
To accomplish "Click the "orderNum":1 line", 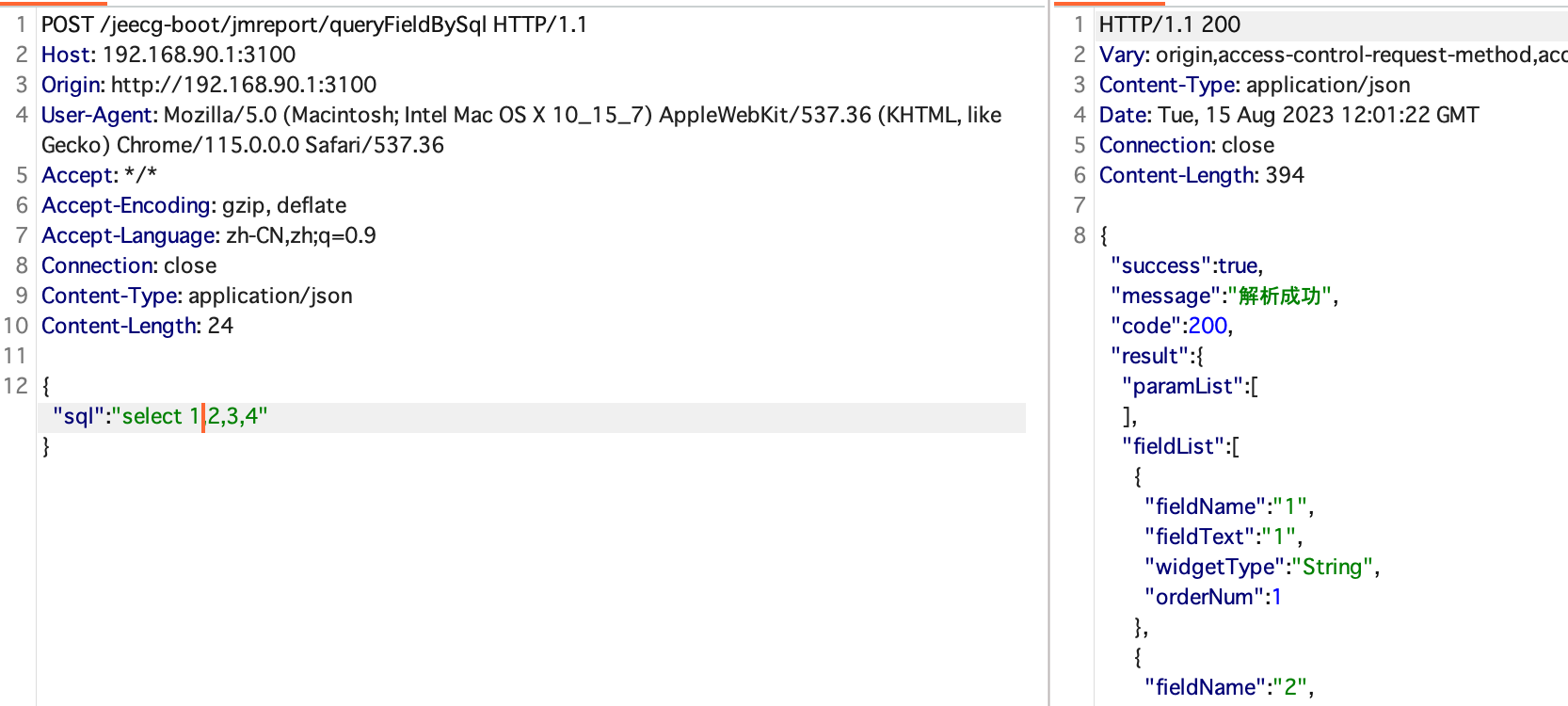I will [1213, 597].
